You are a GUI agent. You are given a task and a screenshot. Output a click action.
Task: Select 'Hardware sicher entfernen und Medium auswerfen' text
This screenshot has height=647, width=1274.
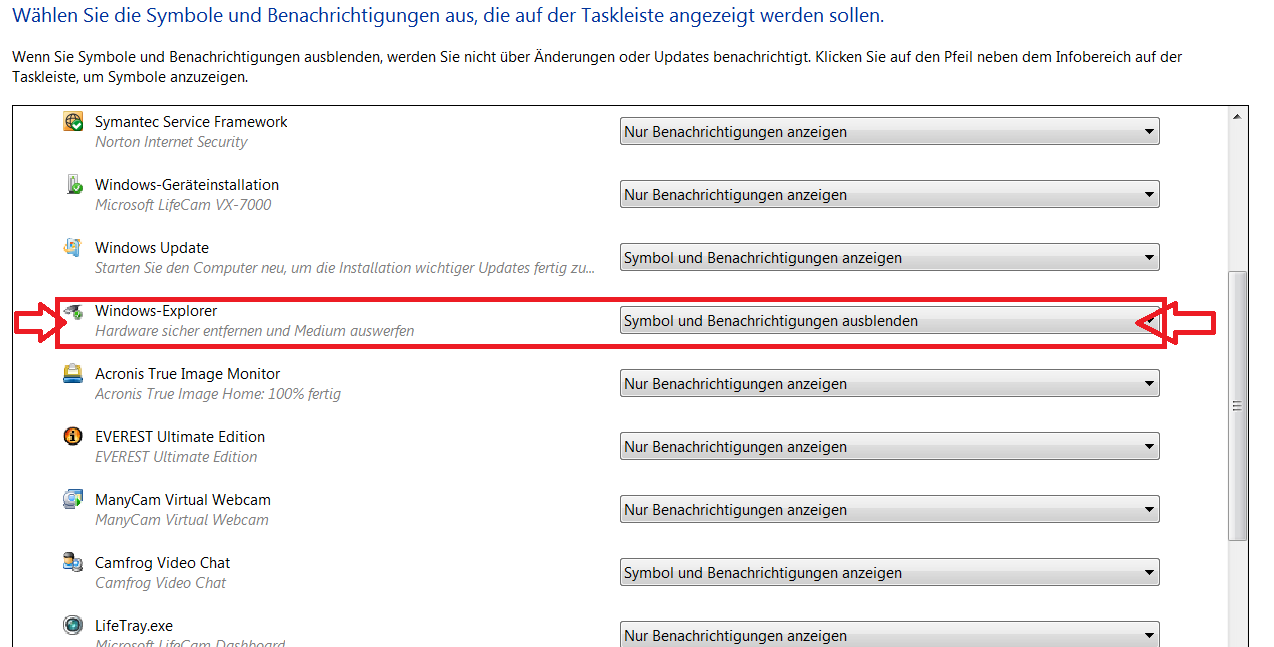tap(254, 331)
